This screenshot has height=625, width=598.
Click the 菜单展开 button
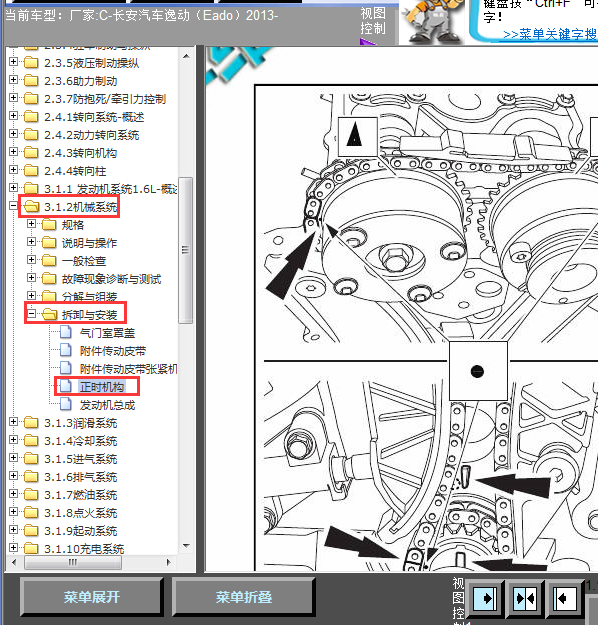click(x=92, y=597)
